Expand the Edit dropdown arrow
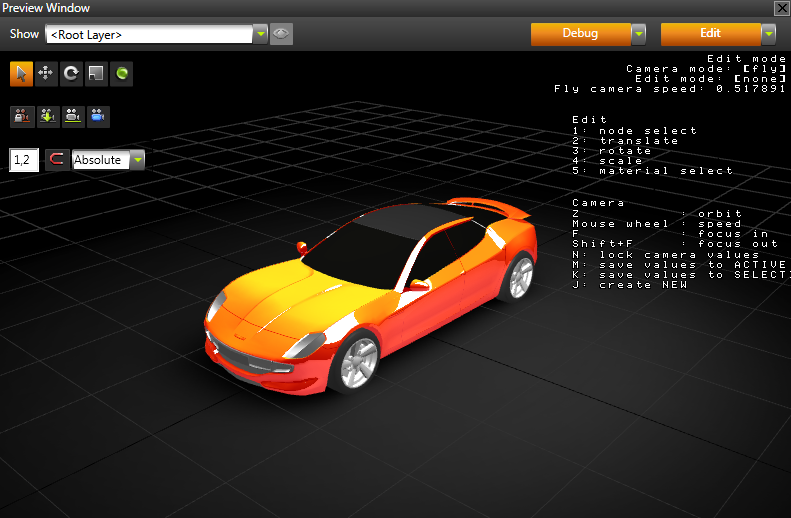Screen dimensions: 791x518 [x=768, y=34]
